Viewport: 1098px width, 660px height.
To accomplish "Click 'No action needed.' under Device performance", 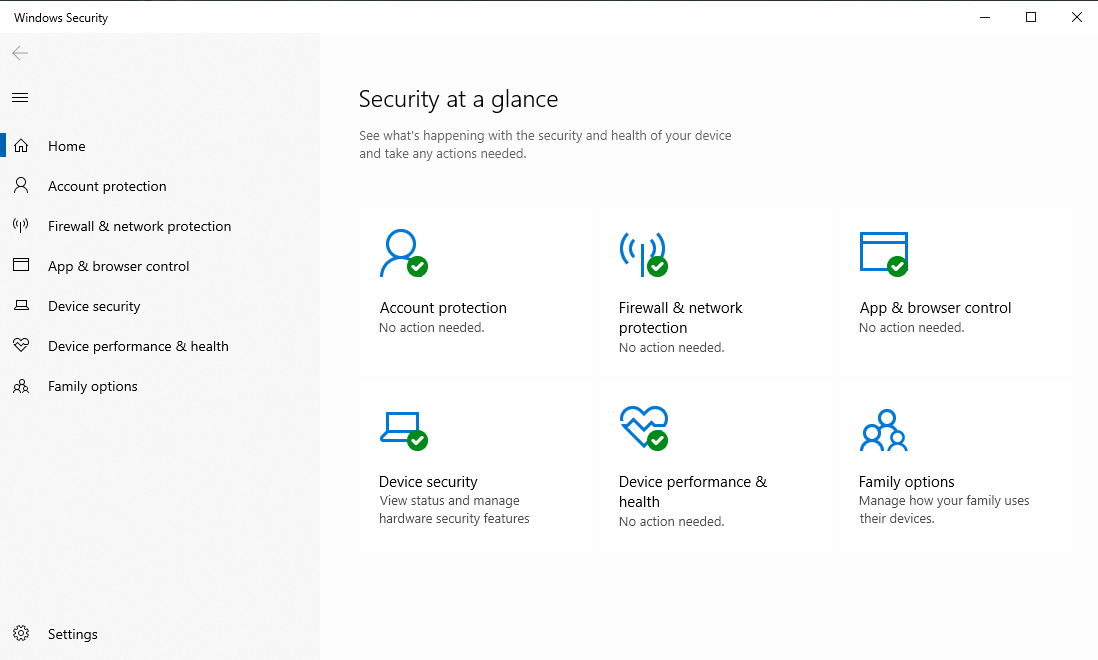I will pyautogui.click(x=671, y=521).
